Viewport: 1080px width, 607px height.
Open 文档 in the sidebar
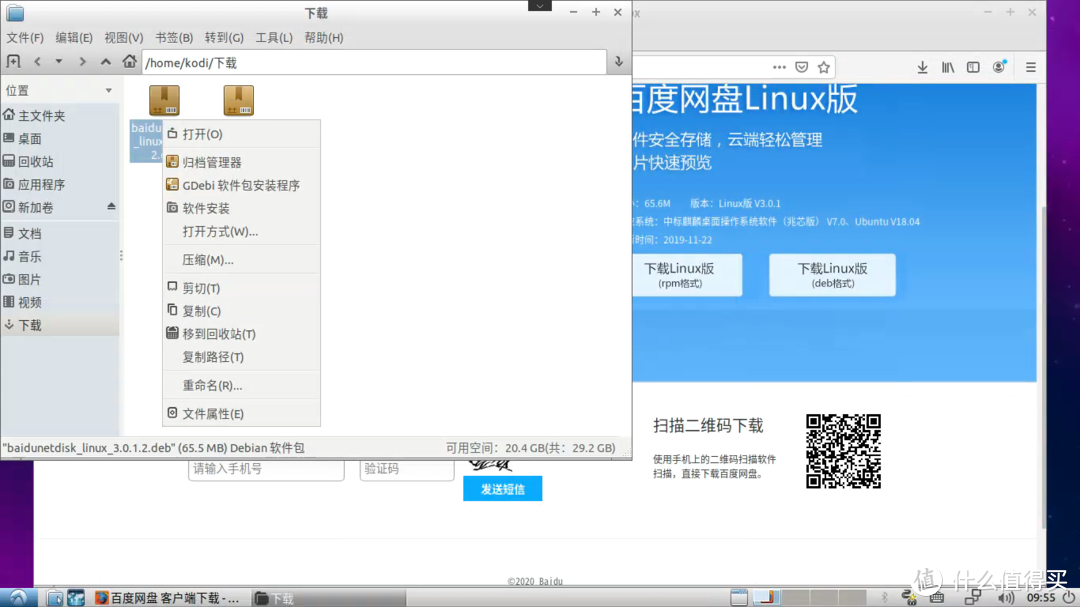60,234
